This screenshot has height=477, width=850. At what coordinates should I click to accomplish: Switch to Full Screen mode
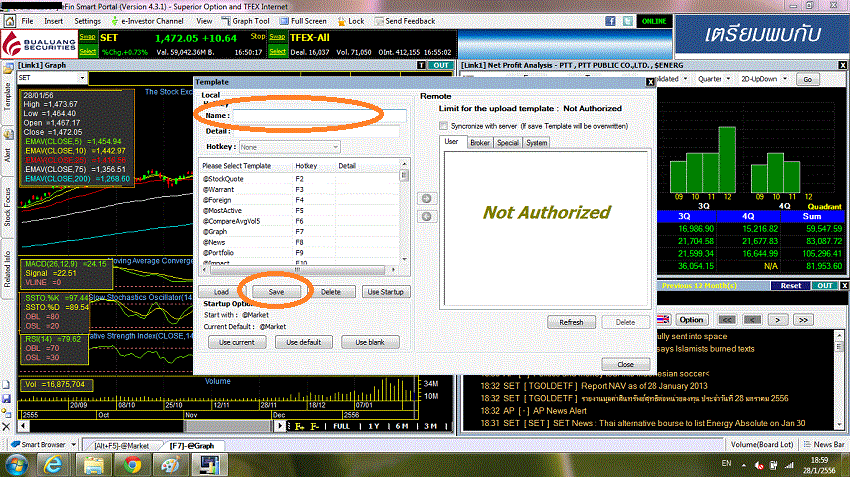pos(303,21)
